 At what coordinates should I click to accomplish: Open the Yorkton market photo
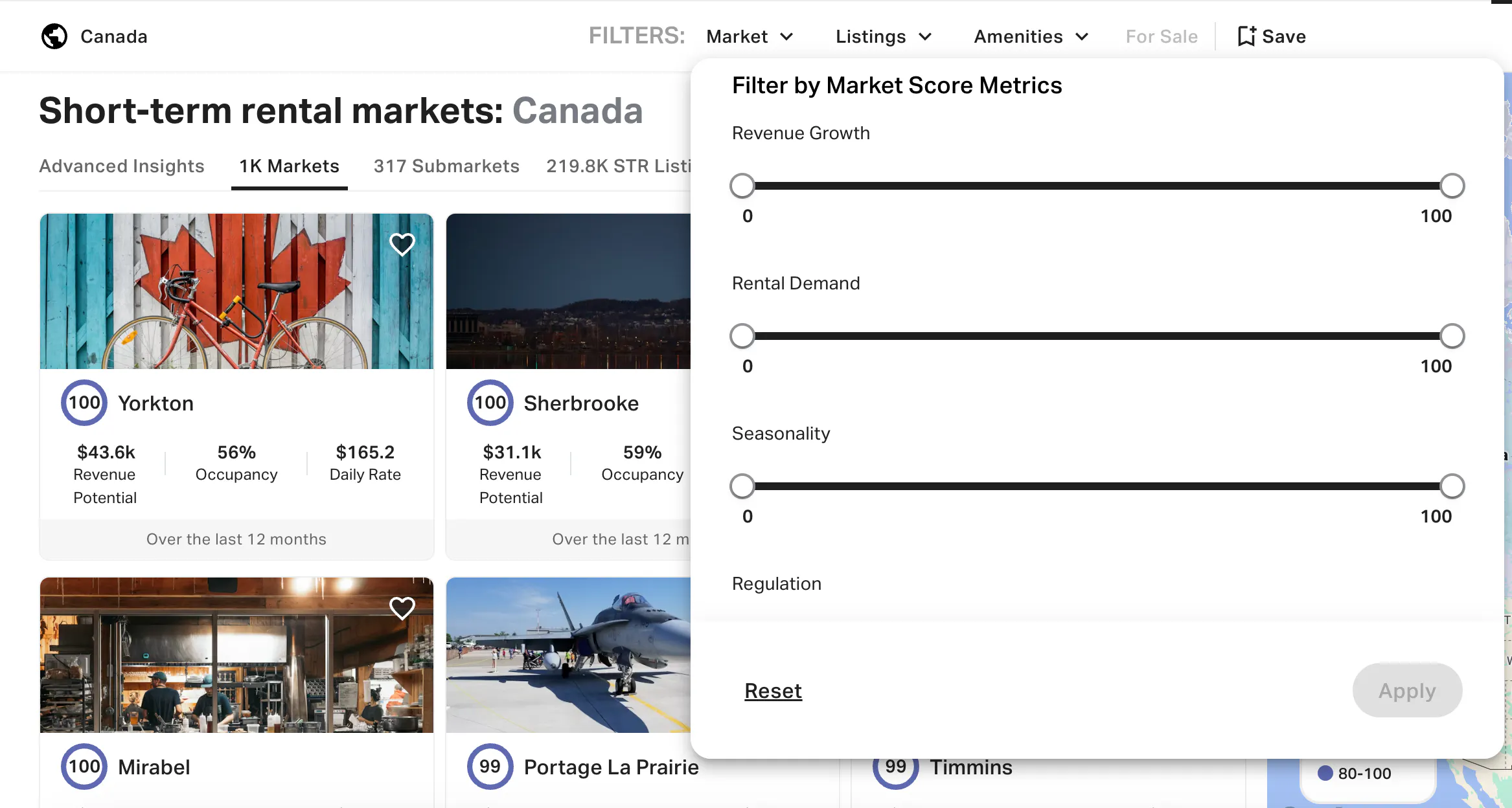(236, 291)
